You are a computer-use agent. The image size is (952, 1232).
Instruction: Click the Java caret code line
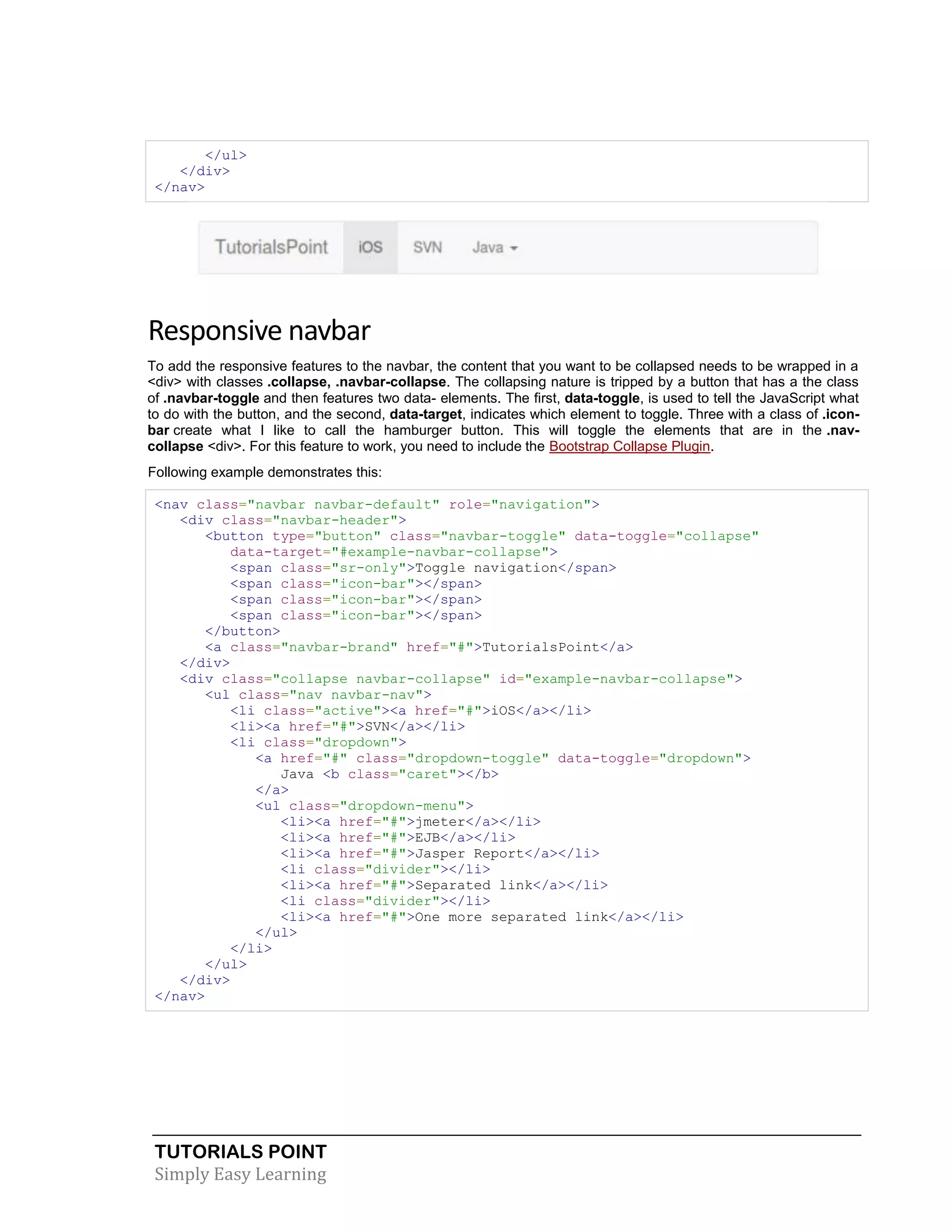pos(390,775)
